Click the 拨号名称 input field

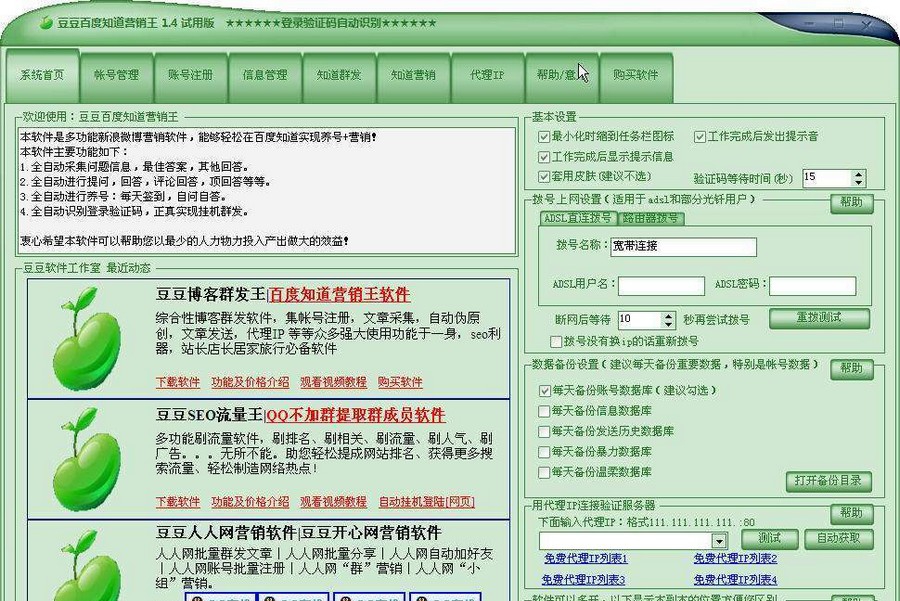click(x=684, y=246)
